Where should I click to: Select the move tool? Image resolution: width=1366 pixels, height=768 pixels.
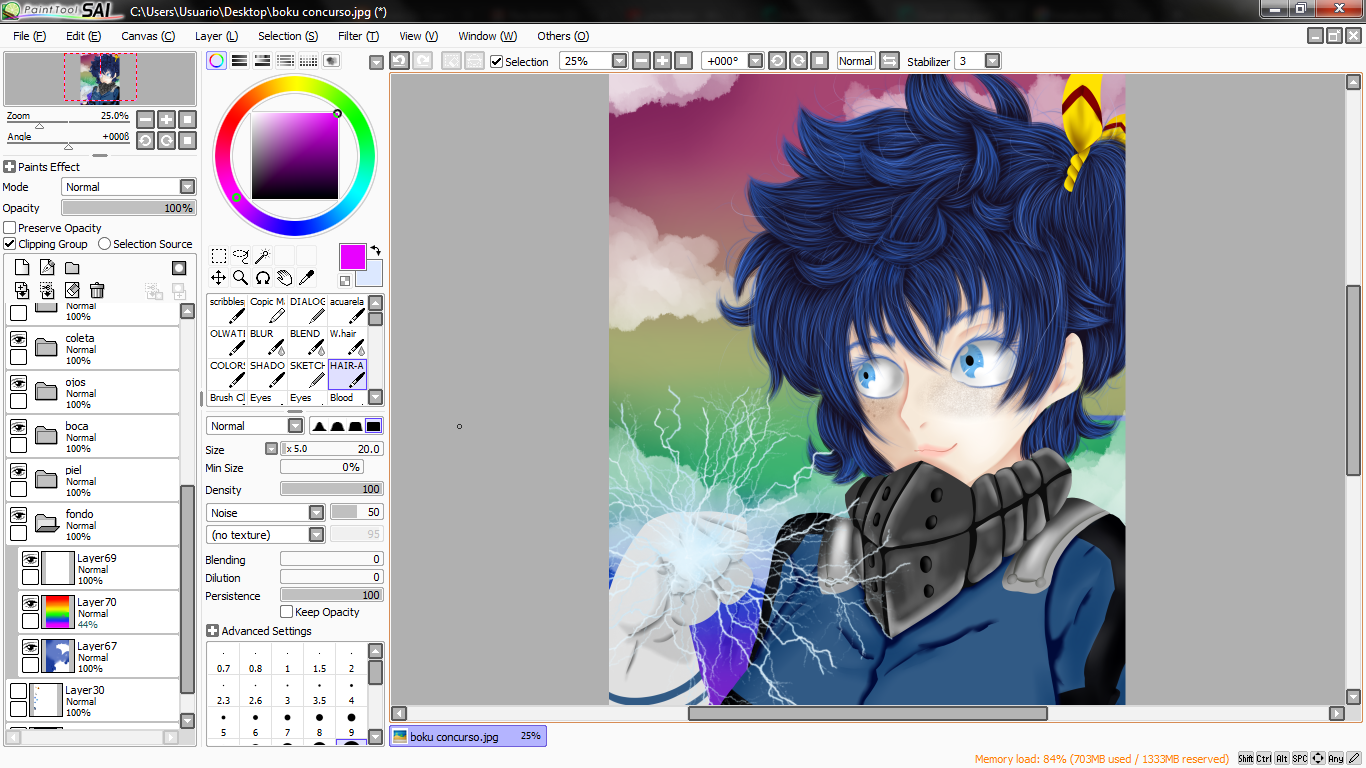[x=218, y=278]
